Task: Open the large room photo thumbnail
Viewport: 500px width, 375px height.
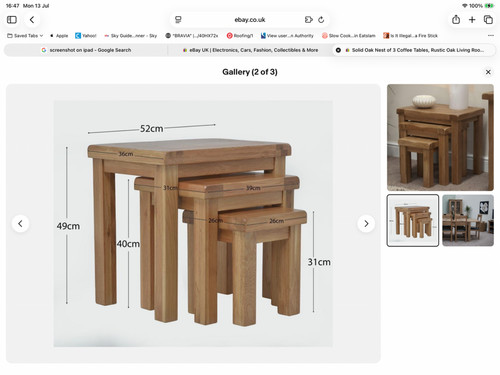Action: click(x=440, y=137)
